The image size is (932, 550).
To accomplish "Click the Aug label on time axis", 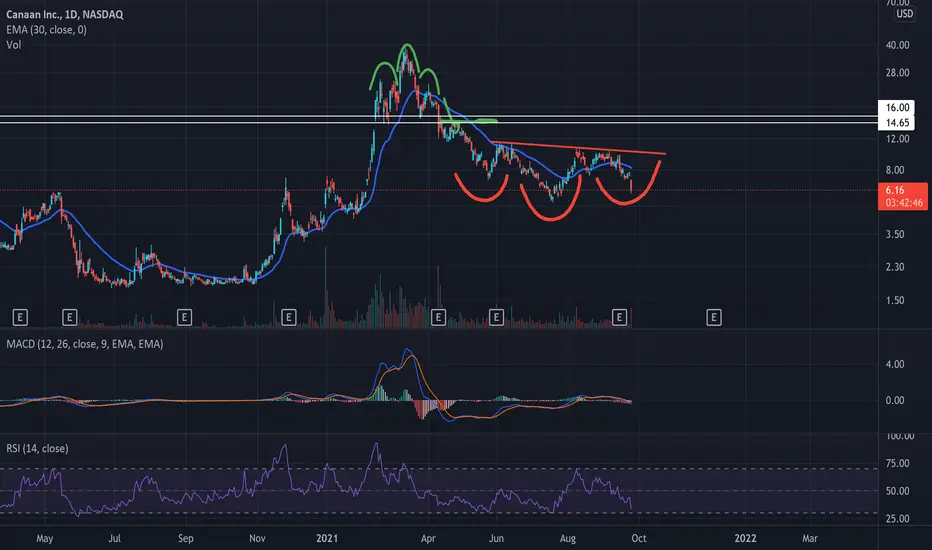I will pos(568,539).
